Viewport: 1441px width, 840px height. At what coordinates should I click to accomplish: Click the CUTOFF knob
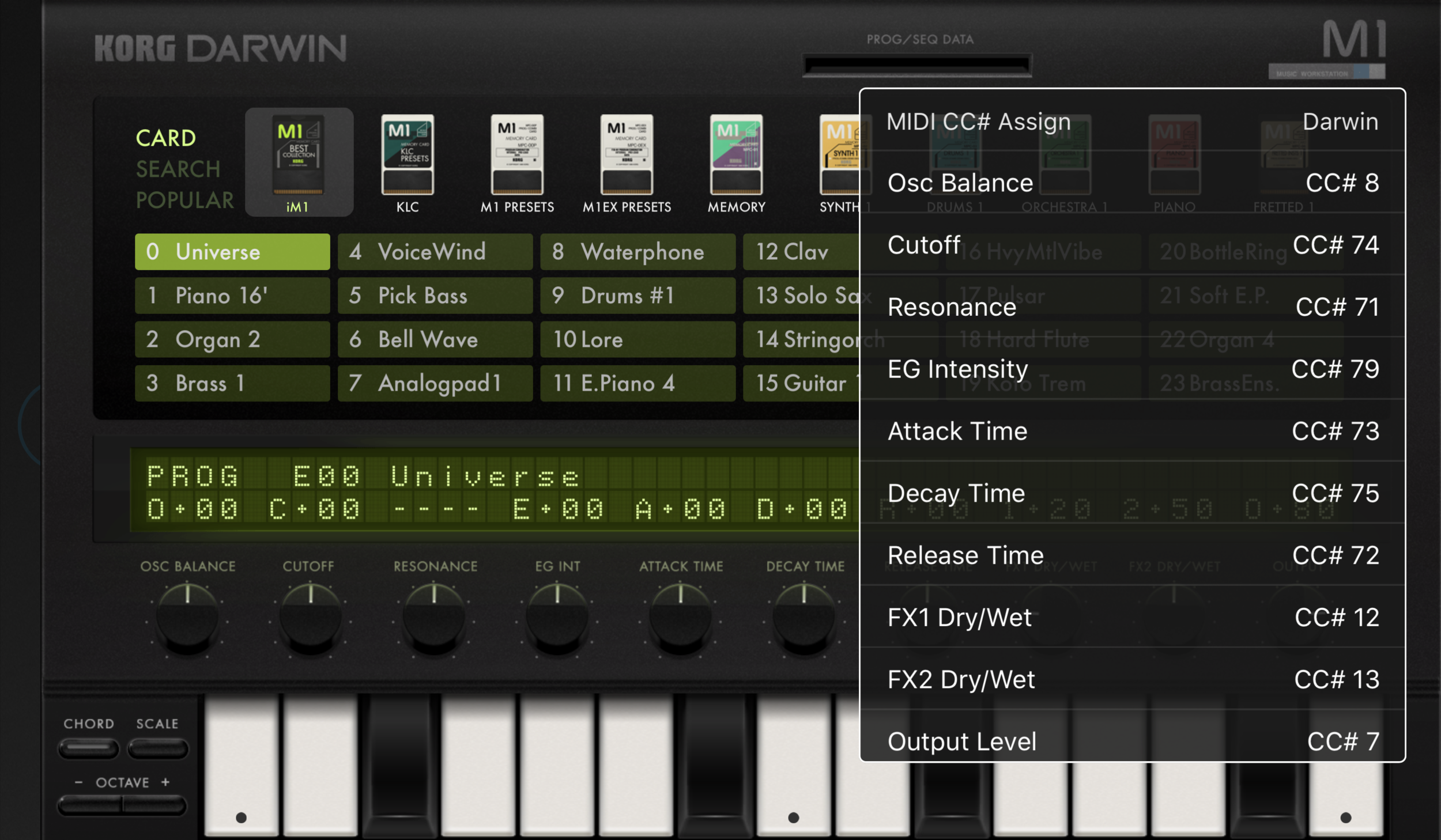tap(311, 618)
